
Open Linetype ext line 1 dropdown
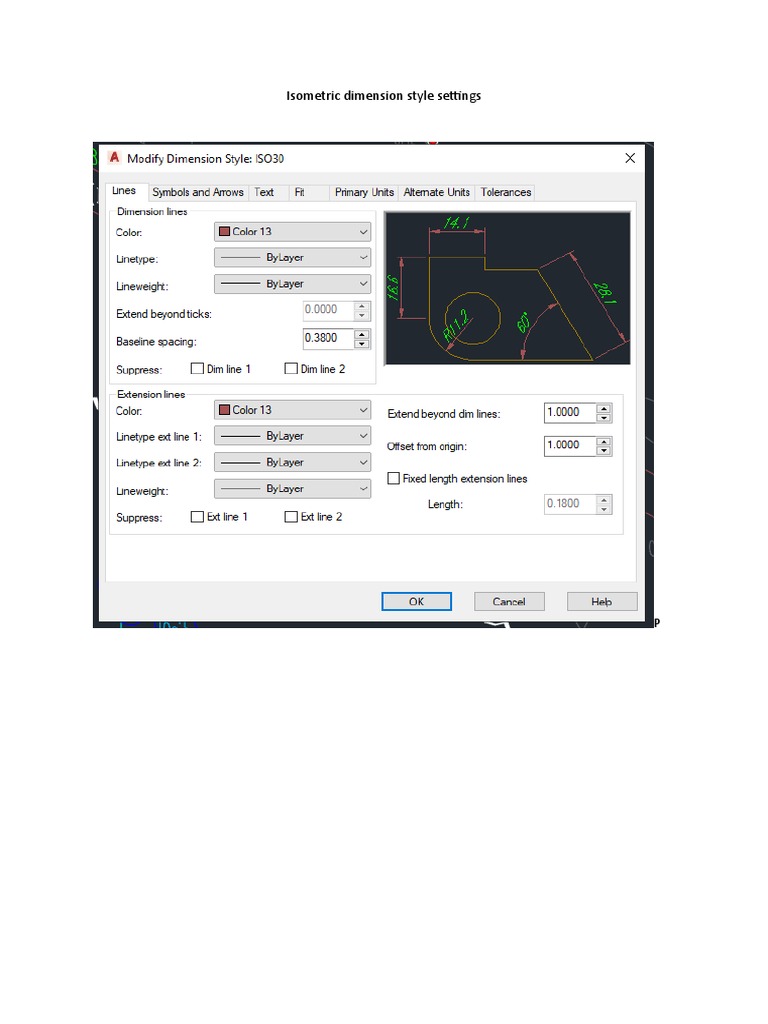point(293,436)
